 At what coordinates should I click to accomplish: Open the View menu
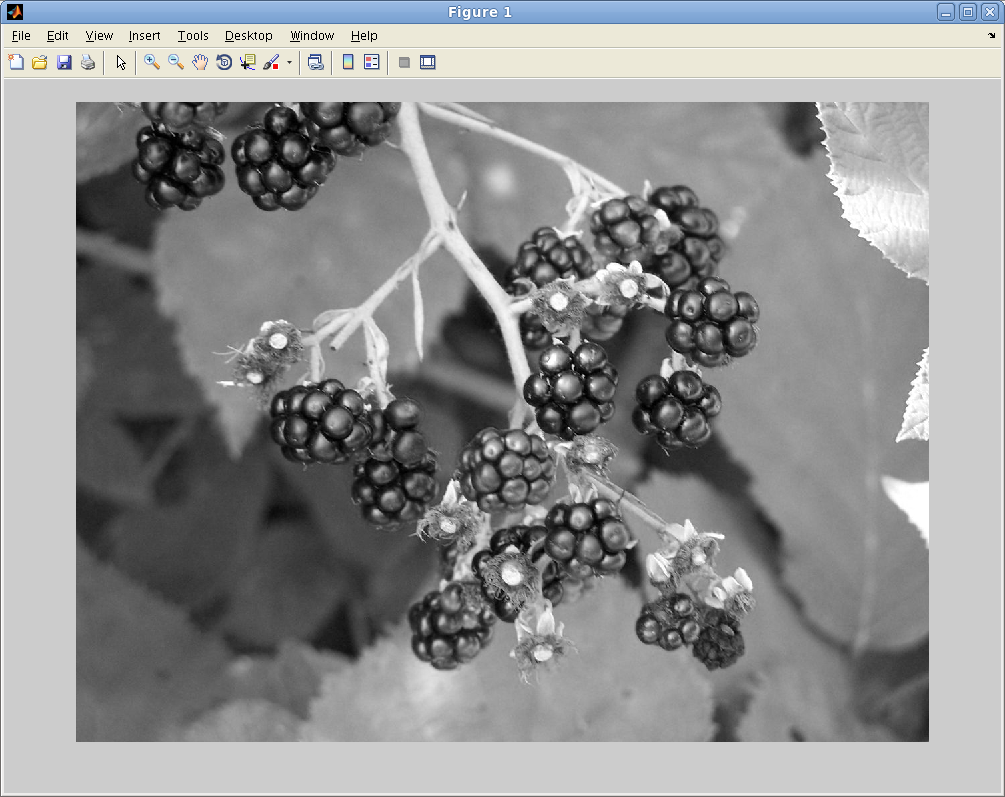(99, 36)
